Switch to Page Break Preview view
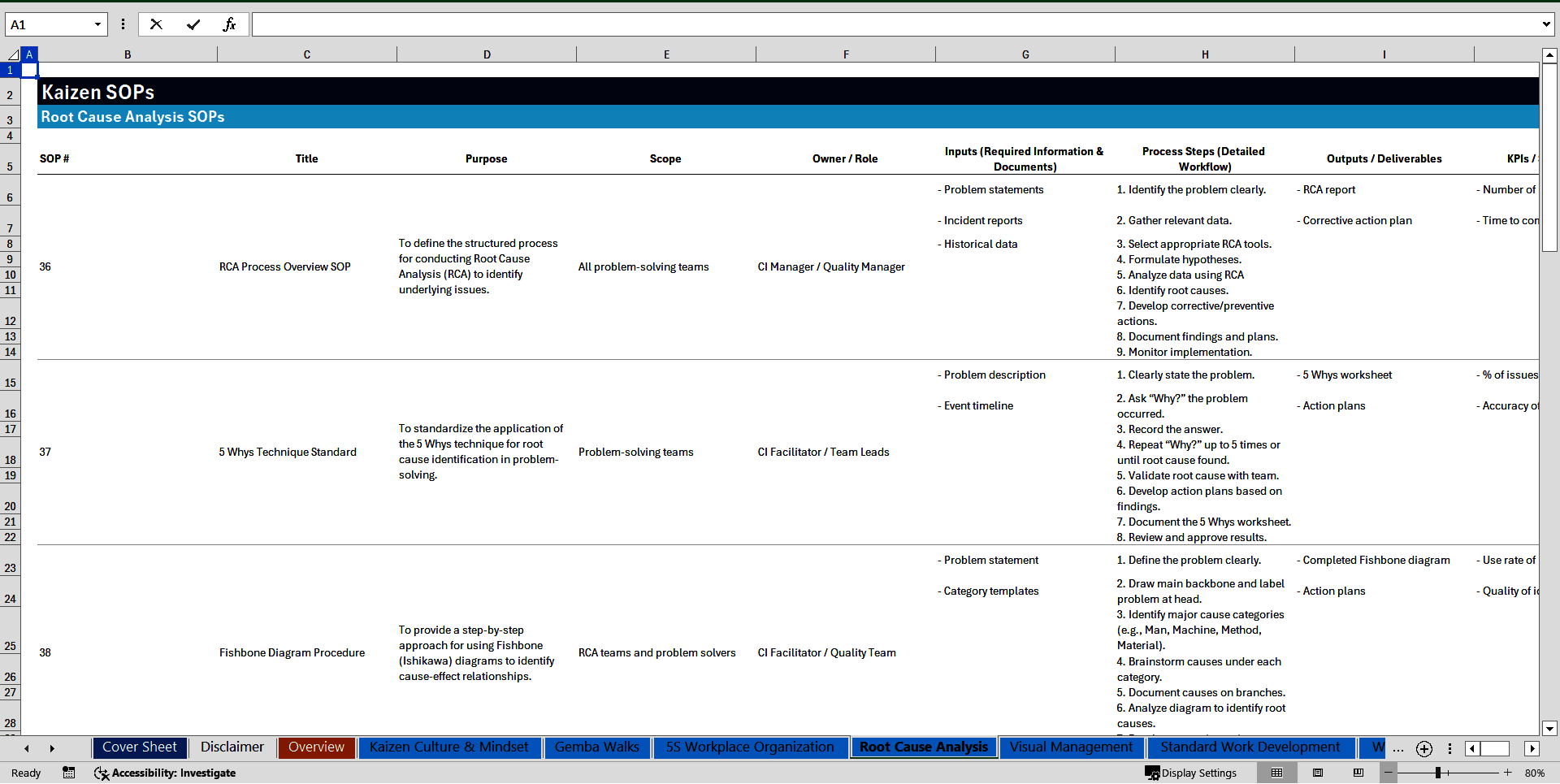Screen dimensions: 1560x784 coord(1358,773)
